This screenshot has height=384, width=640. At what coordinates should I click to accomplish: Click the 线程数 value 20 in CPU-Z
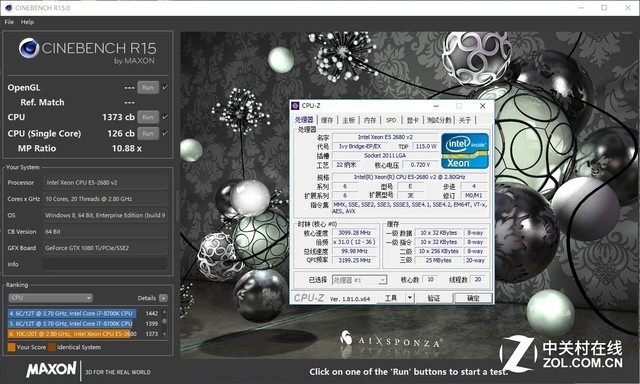click(x=478, y=280)
